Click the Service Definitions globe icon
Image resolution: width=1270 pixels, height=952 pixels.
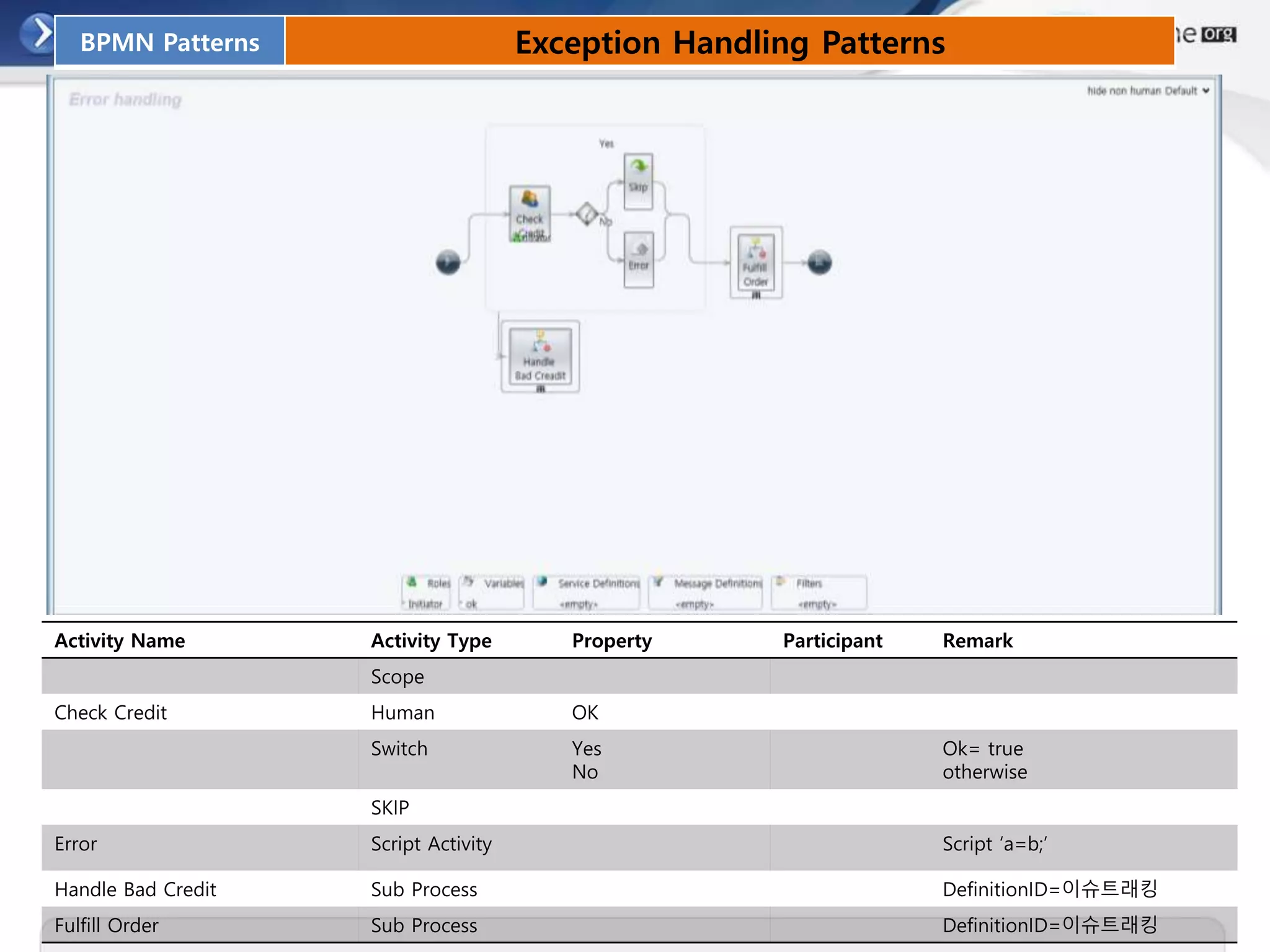(543, 581)
